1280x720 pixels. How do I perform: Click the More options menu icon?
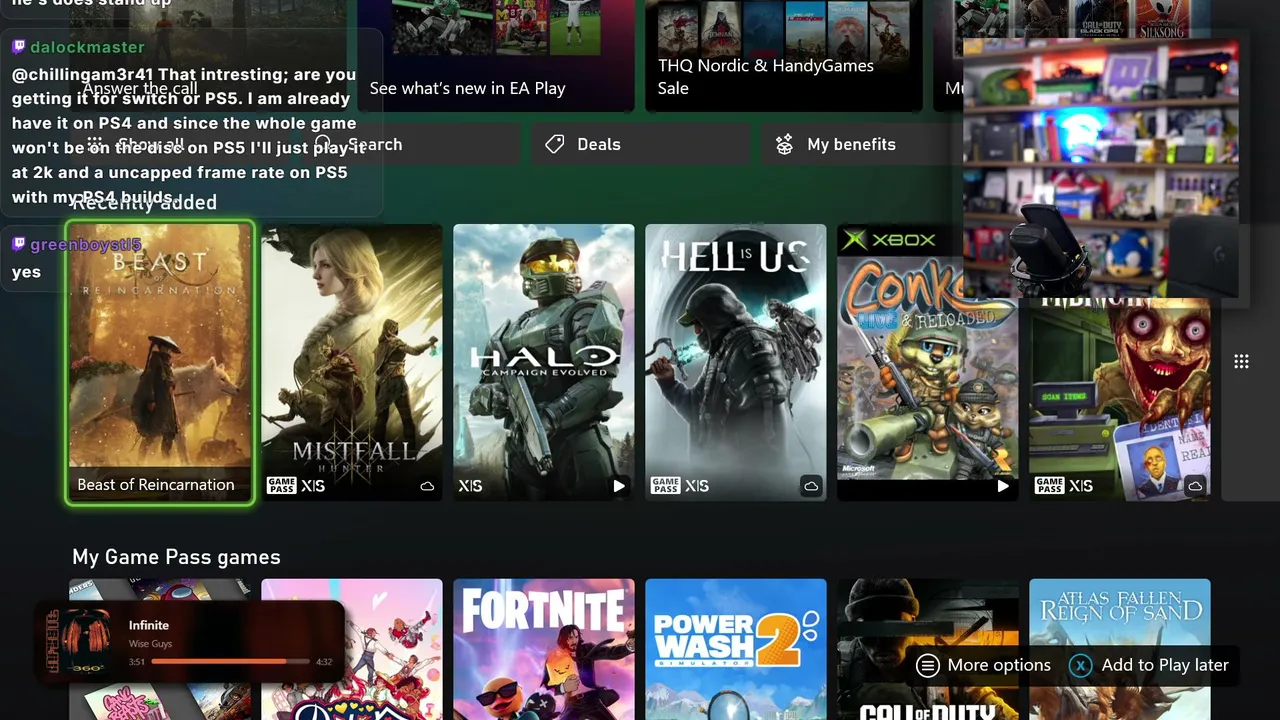click(928, 665)
